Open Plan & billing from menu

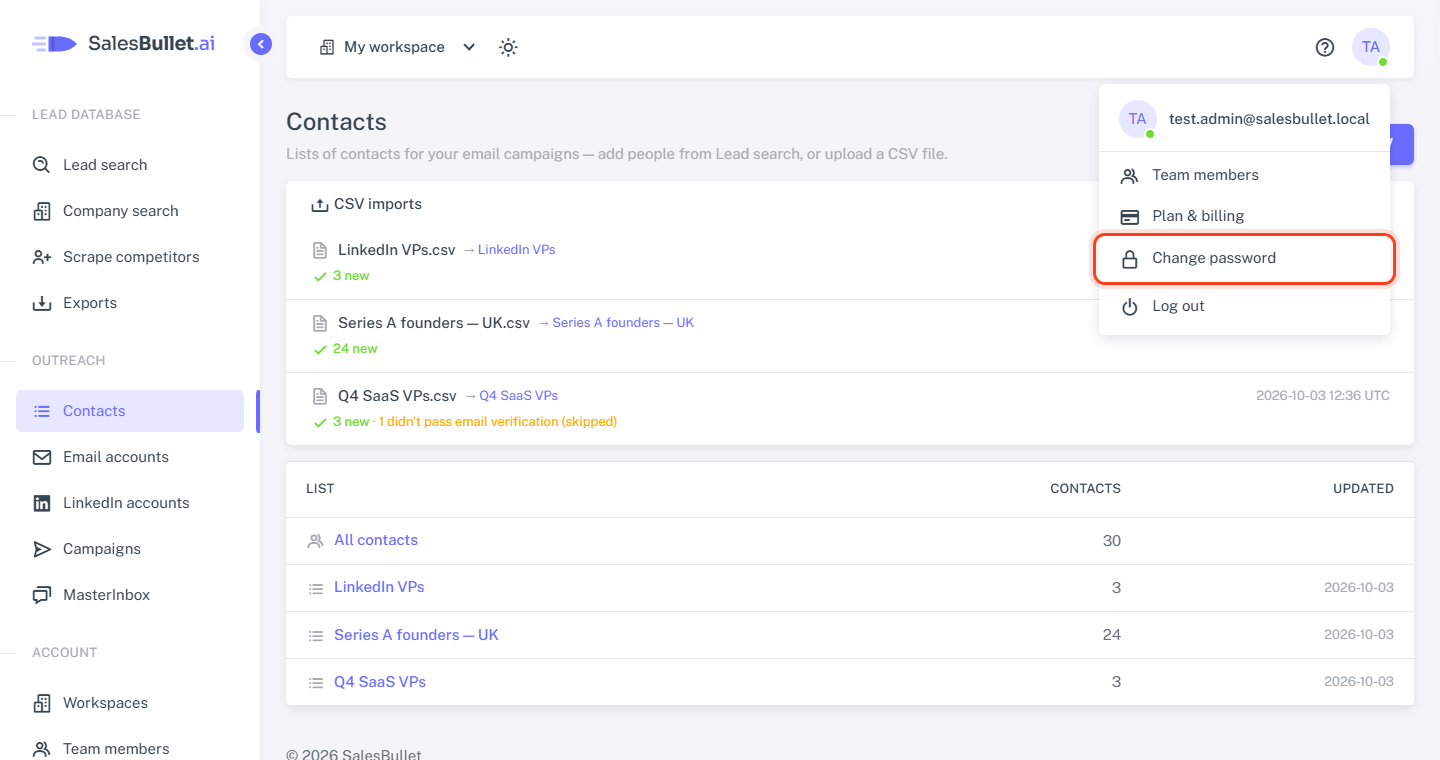coord(1244,216)
